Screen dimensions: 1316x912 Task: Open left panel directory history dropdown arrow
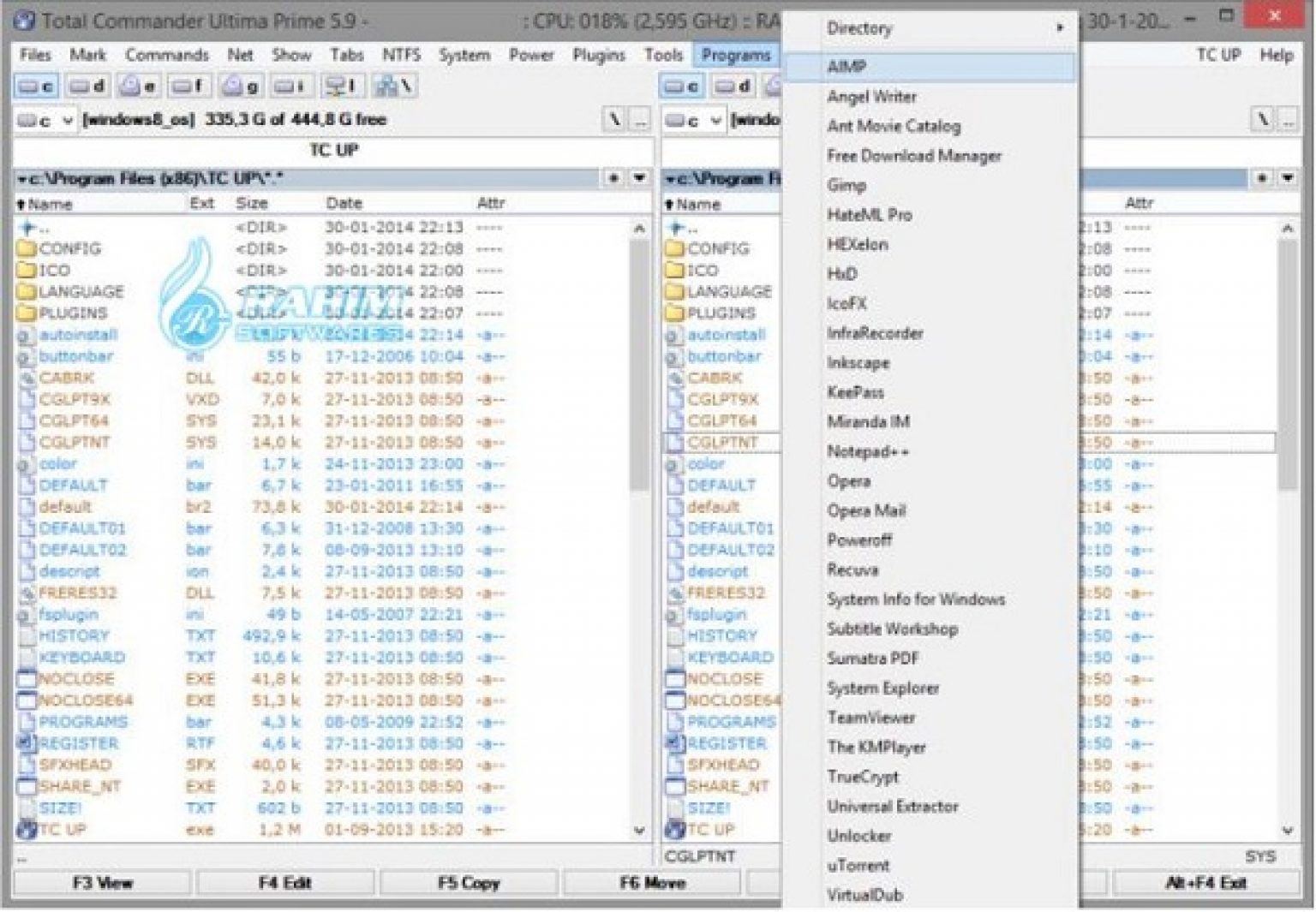pos(639,178)
